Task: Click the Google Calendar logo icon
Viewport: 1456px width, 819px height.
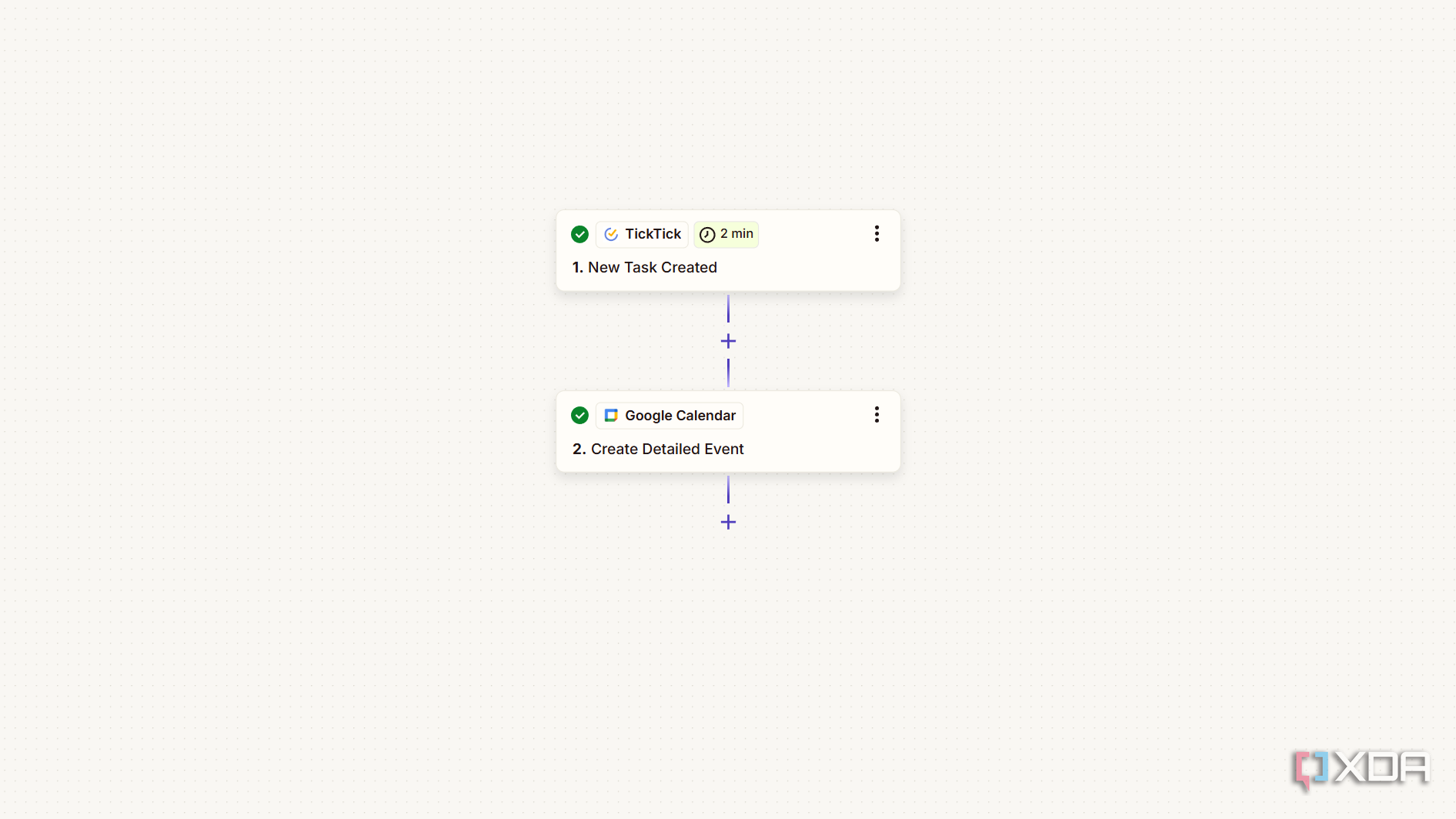Action: pyautogui.click(x=611, y=416)
